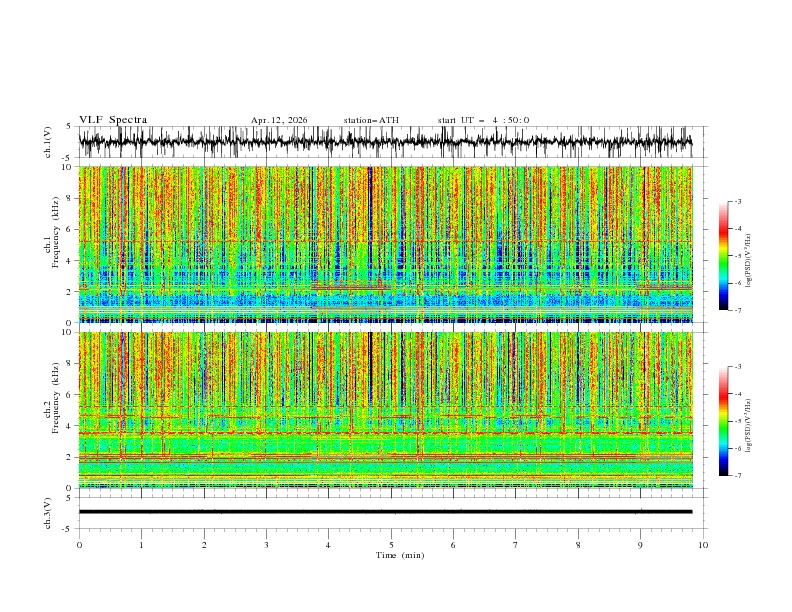The height and width of the screenshot is (612, 792).
Task: Click inside the ch.1 spectrogram panel
Action: click(x=386, y=244)
